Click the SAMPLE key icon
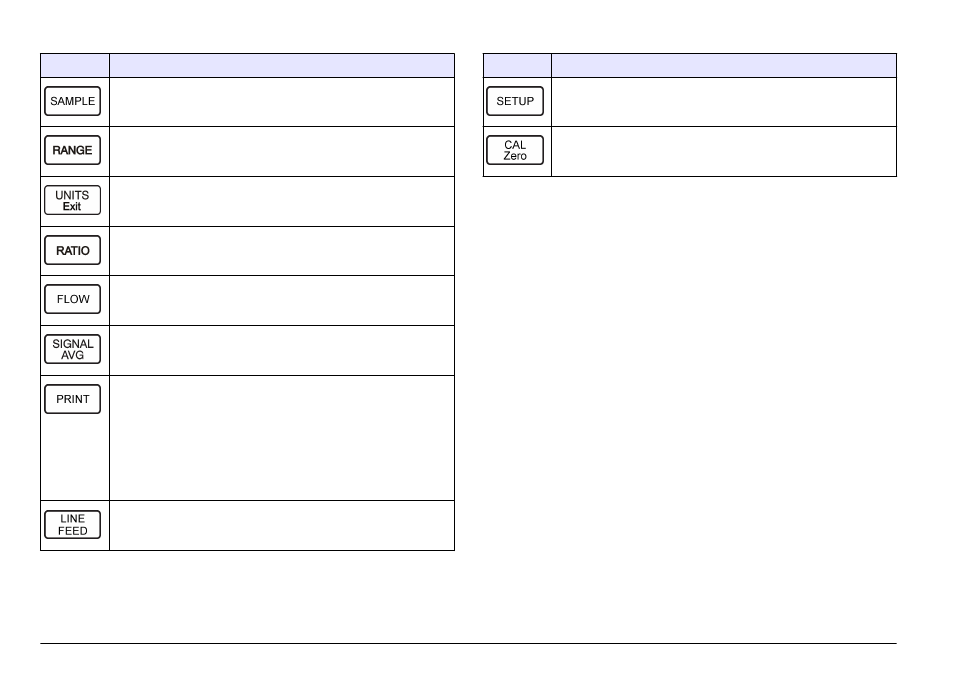The image size is (954, 673). tap(72, 101)
